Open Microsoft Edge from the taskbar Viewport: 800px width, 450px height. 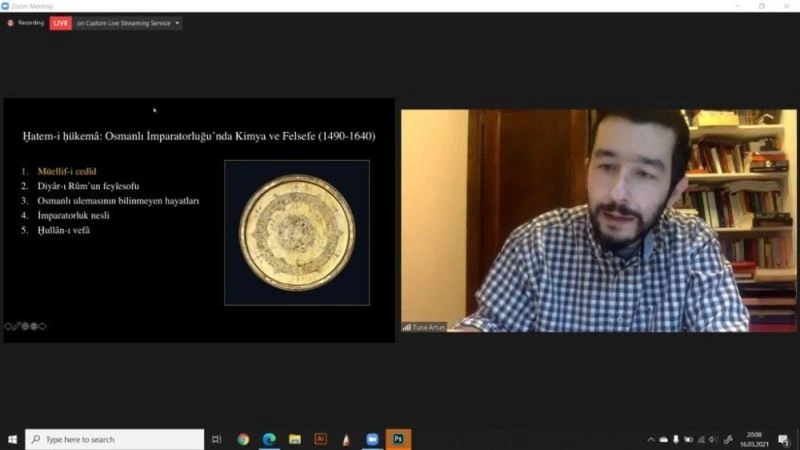pos(269,439)
